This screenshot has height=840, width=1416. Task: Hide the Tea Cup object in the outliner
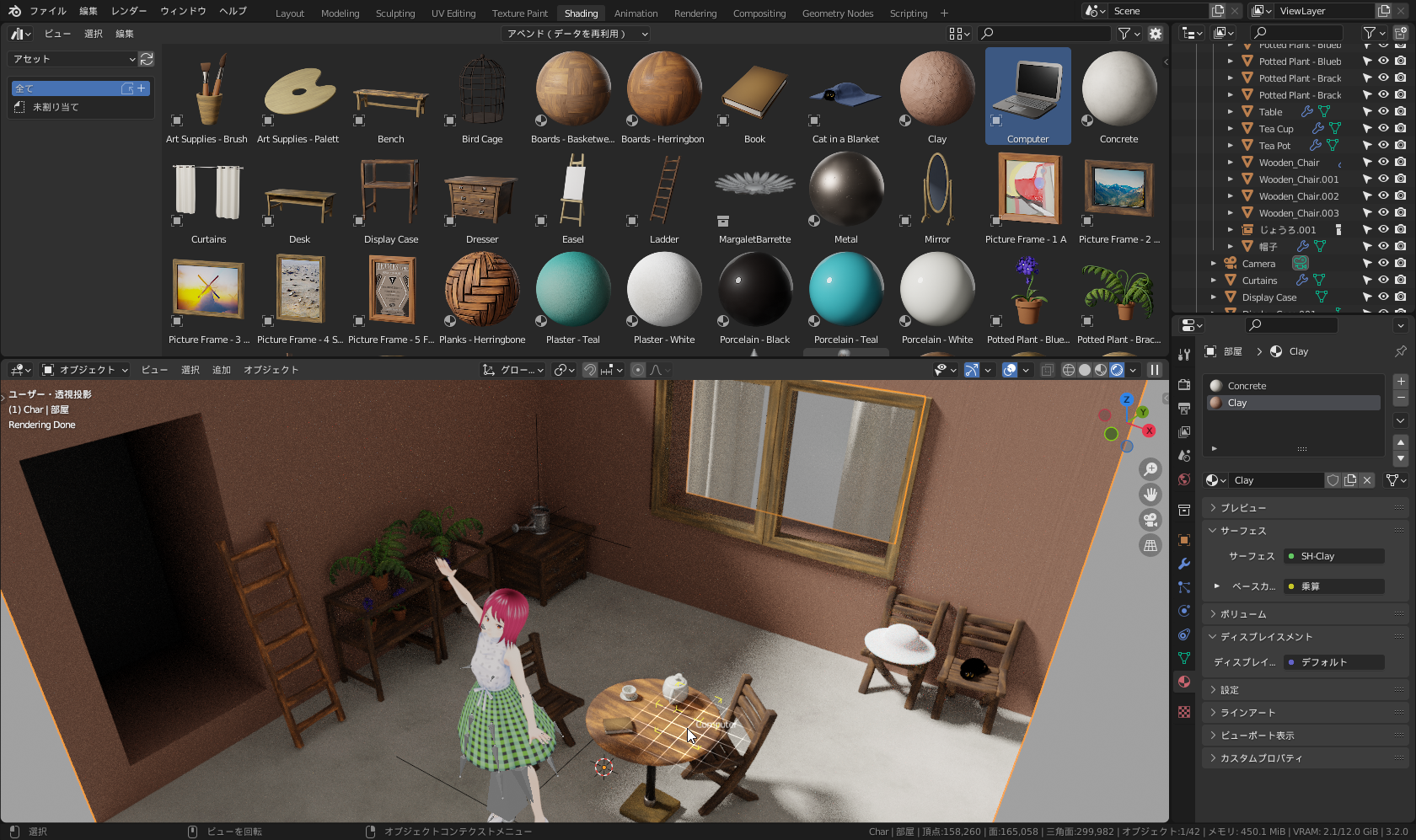pyautogui.click(x=1382, y=128)
